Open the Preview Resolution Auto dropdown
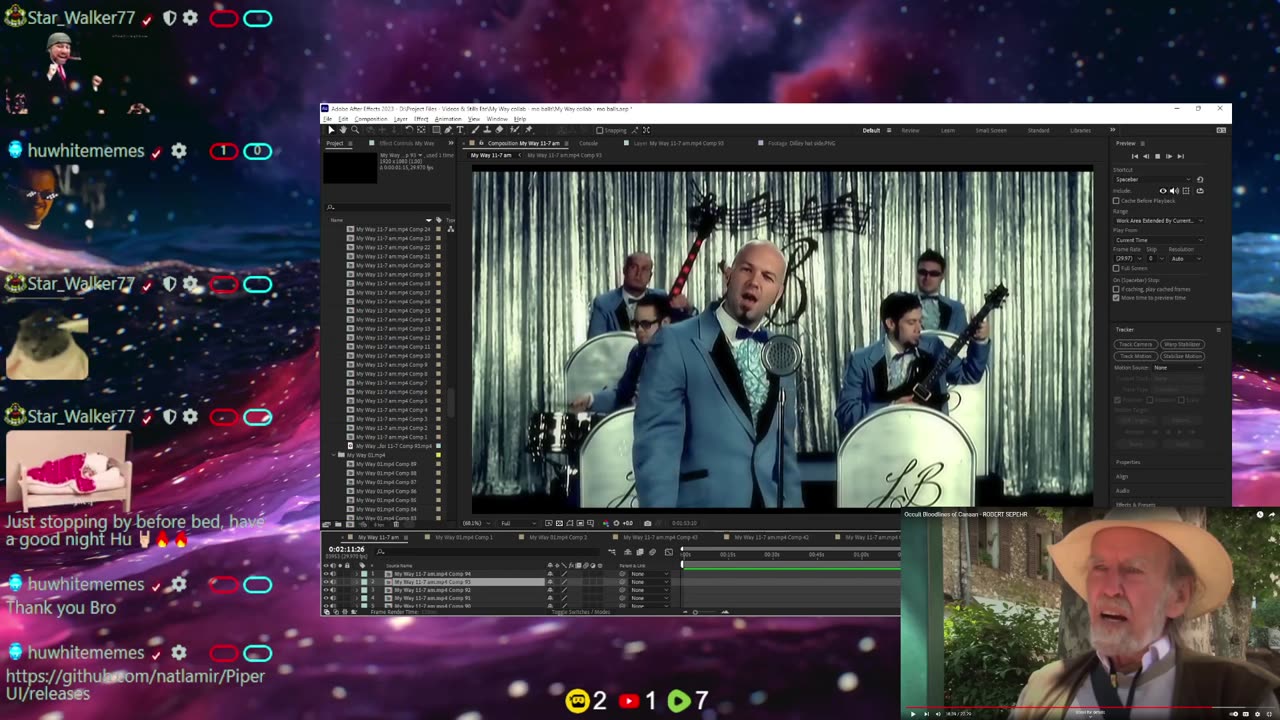This screenshot has height=720, width=1280. pos(1186,258)
